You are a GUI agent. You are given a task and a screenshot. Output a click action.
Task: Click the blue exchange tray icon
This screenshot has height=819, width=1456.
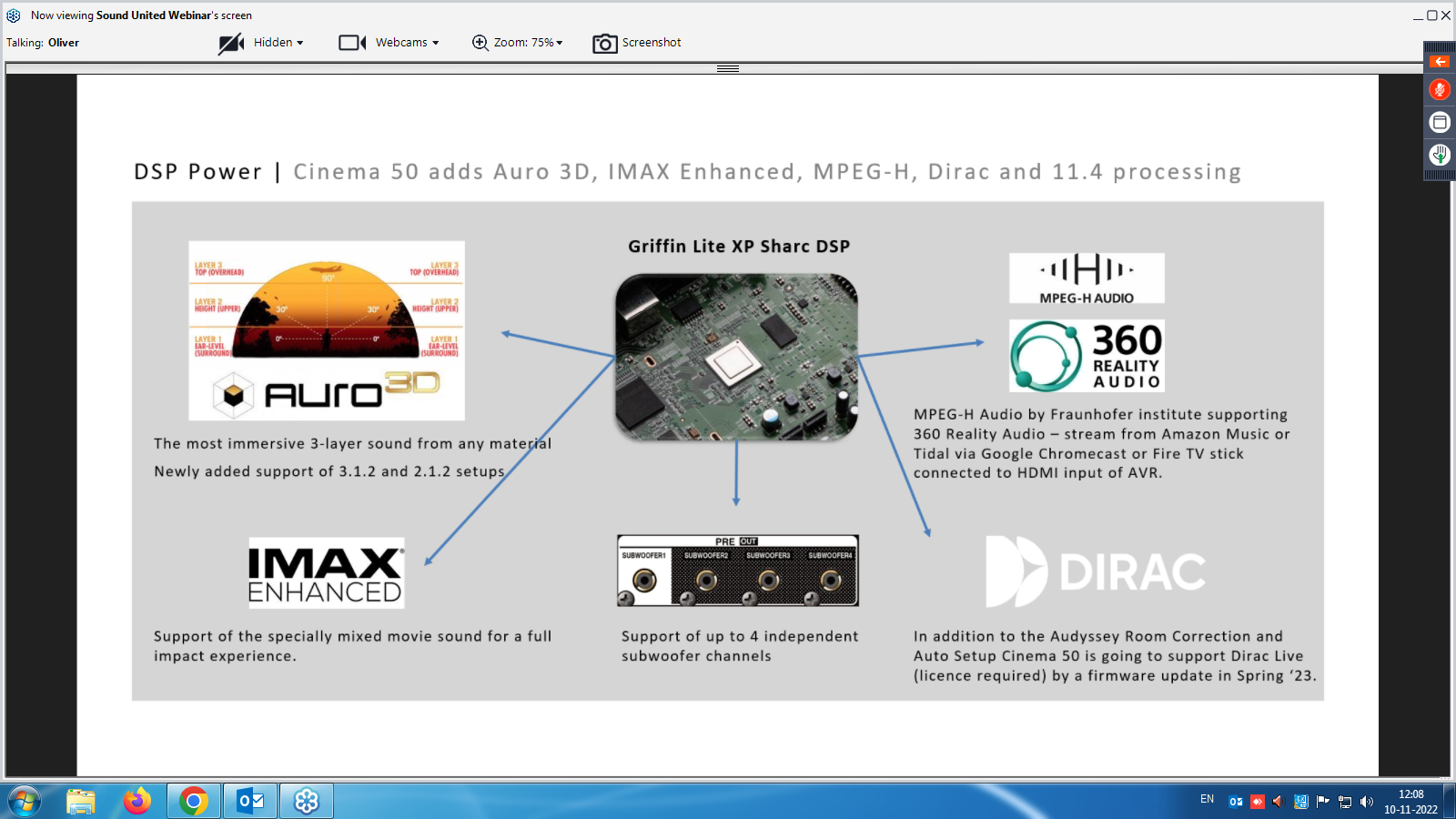[1301, 802]
